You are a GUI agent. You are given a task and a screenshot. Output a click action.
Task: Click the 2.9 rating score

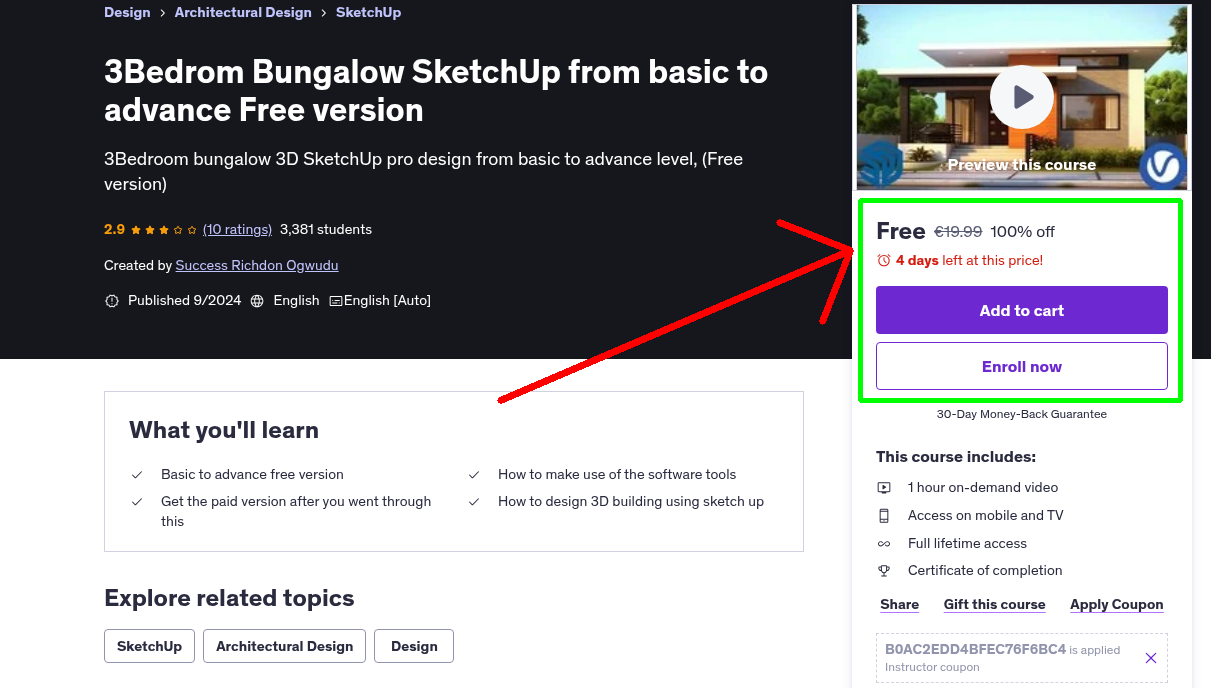point(114,230)
